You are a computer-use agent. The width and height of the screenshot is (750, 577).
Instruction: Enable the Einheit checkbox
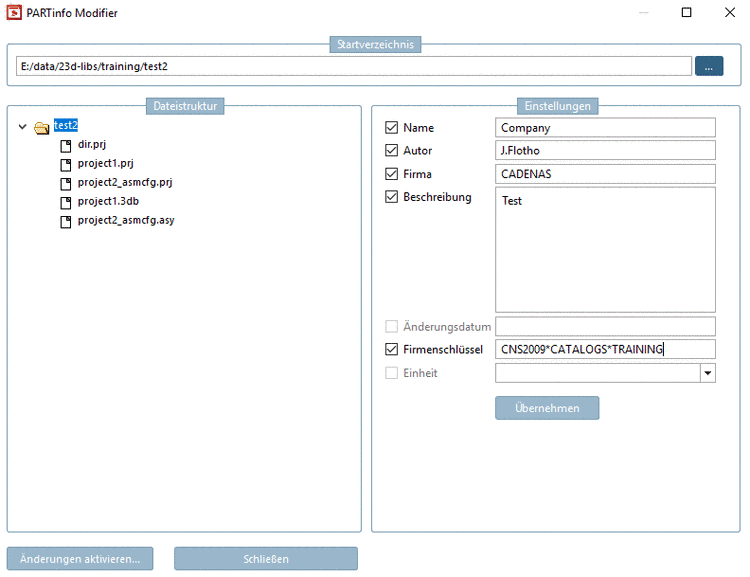point(391,373)
